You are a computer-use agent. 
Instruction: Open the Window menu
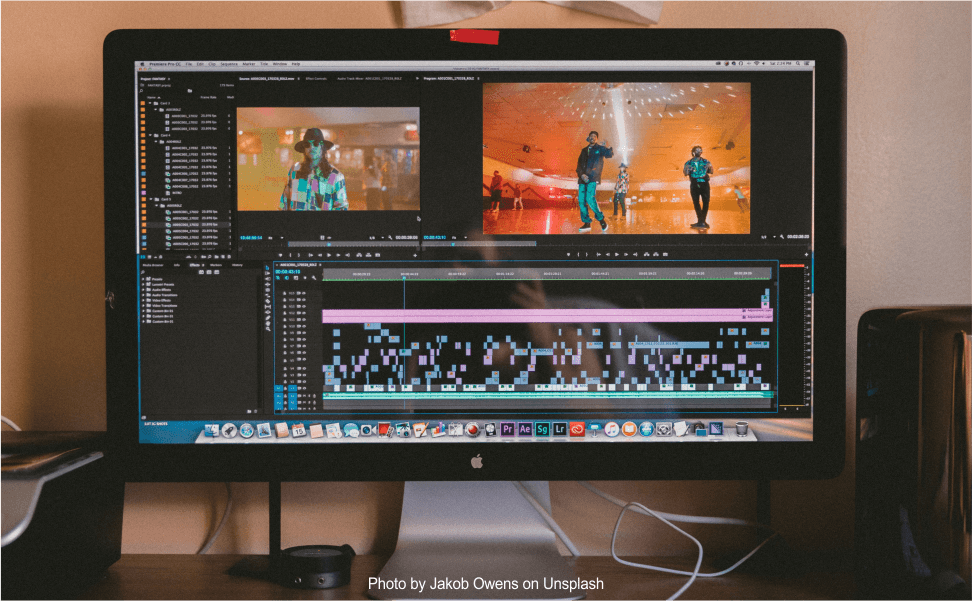[280, 64]
